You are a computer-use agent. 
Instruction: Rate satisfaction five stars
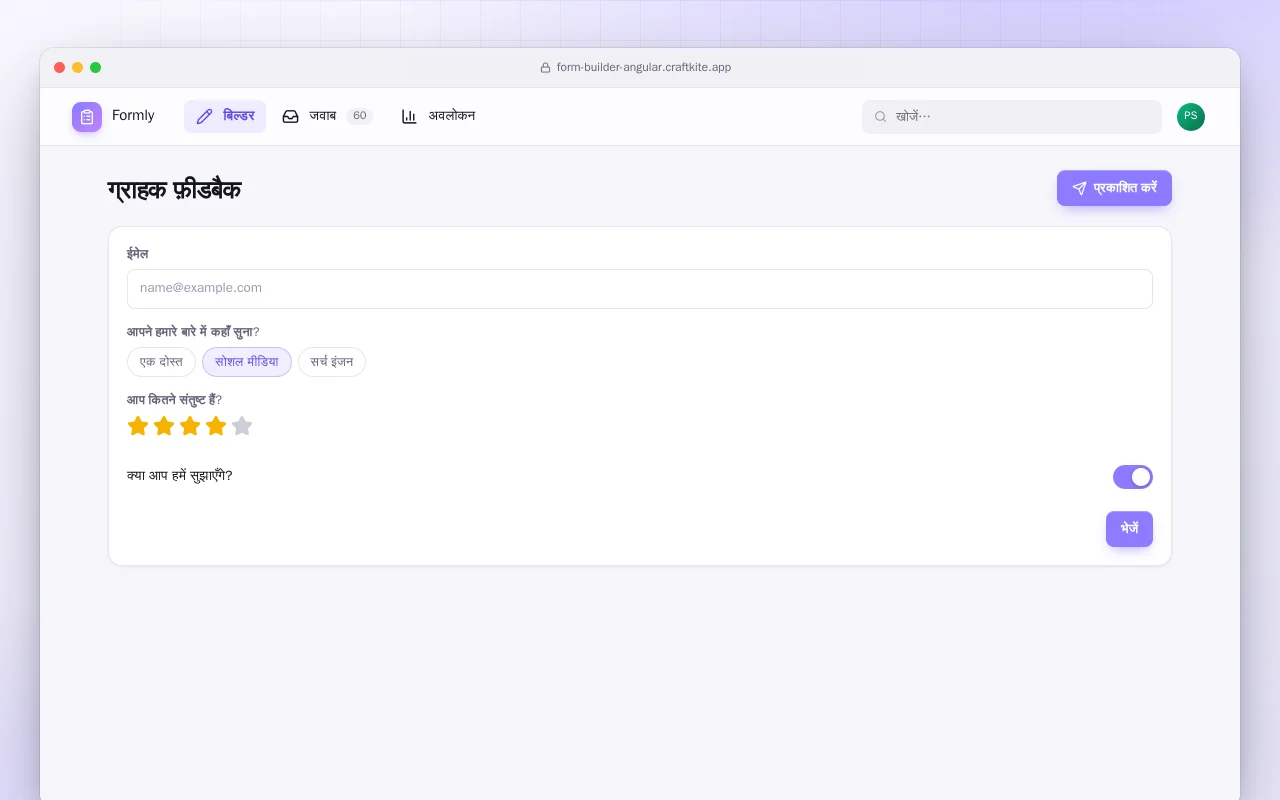[242, 427]
